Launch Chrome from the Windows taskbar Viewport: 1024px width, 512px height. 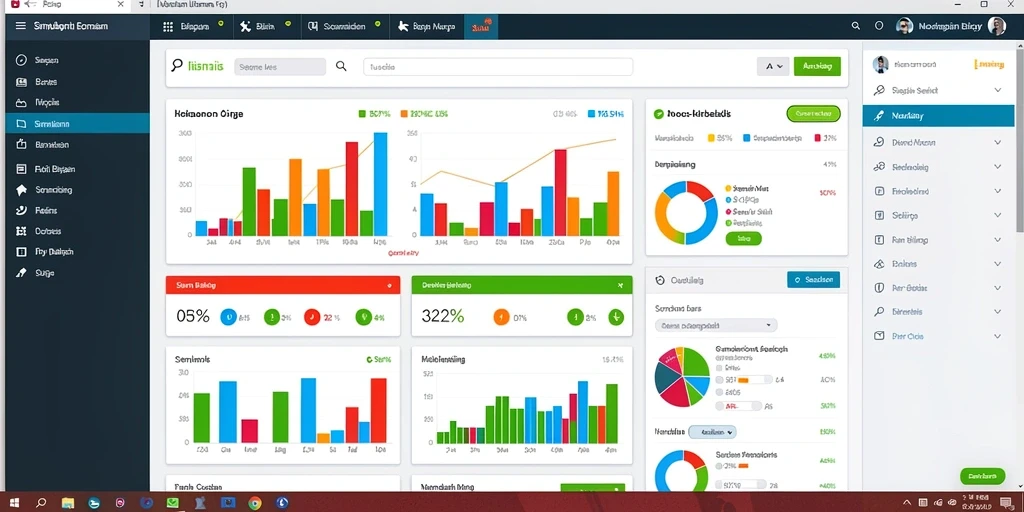255,503
